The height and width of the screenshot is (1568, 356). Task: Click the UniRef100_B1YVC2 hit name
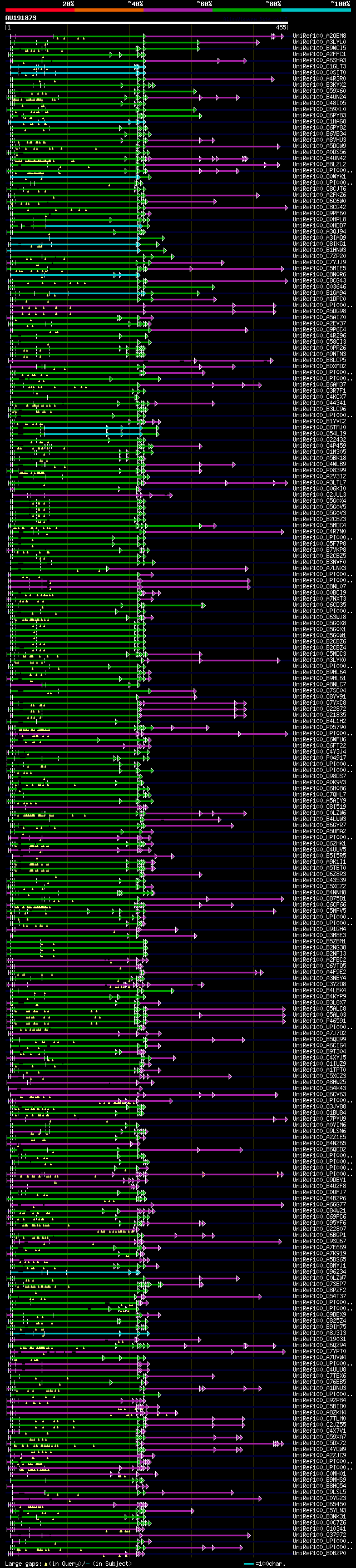319,421
